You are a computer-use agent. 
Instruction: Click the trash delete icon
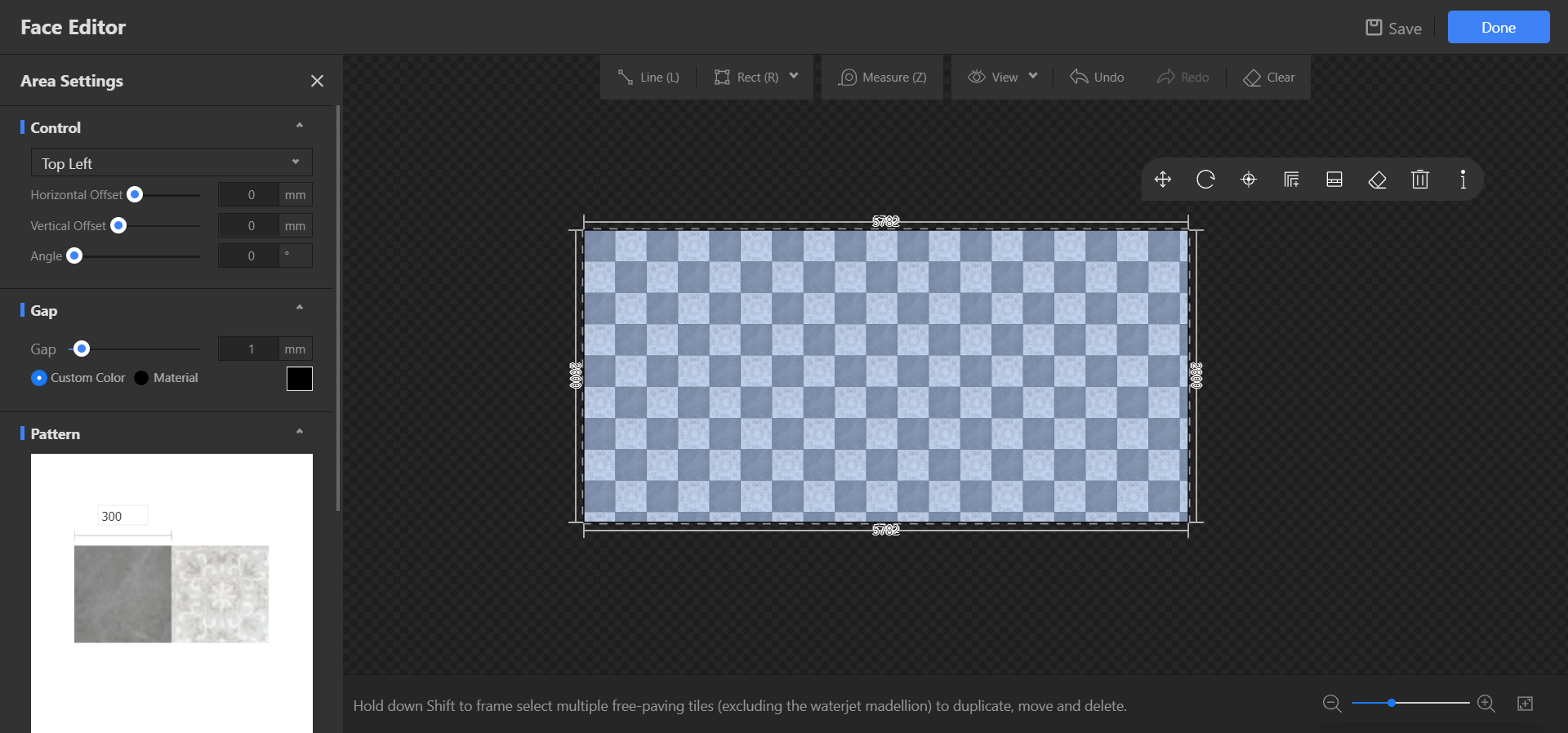[1420, 180]
